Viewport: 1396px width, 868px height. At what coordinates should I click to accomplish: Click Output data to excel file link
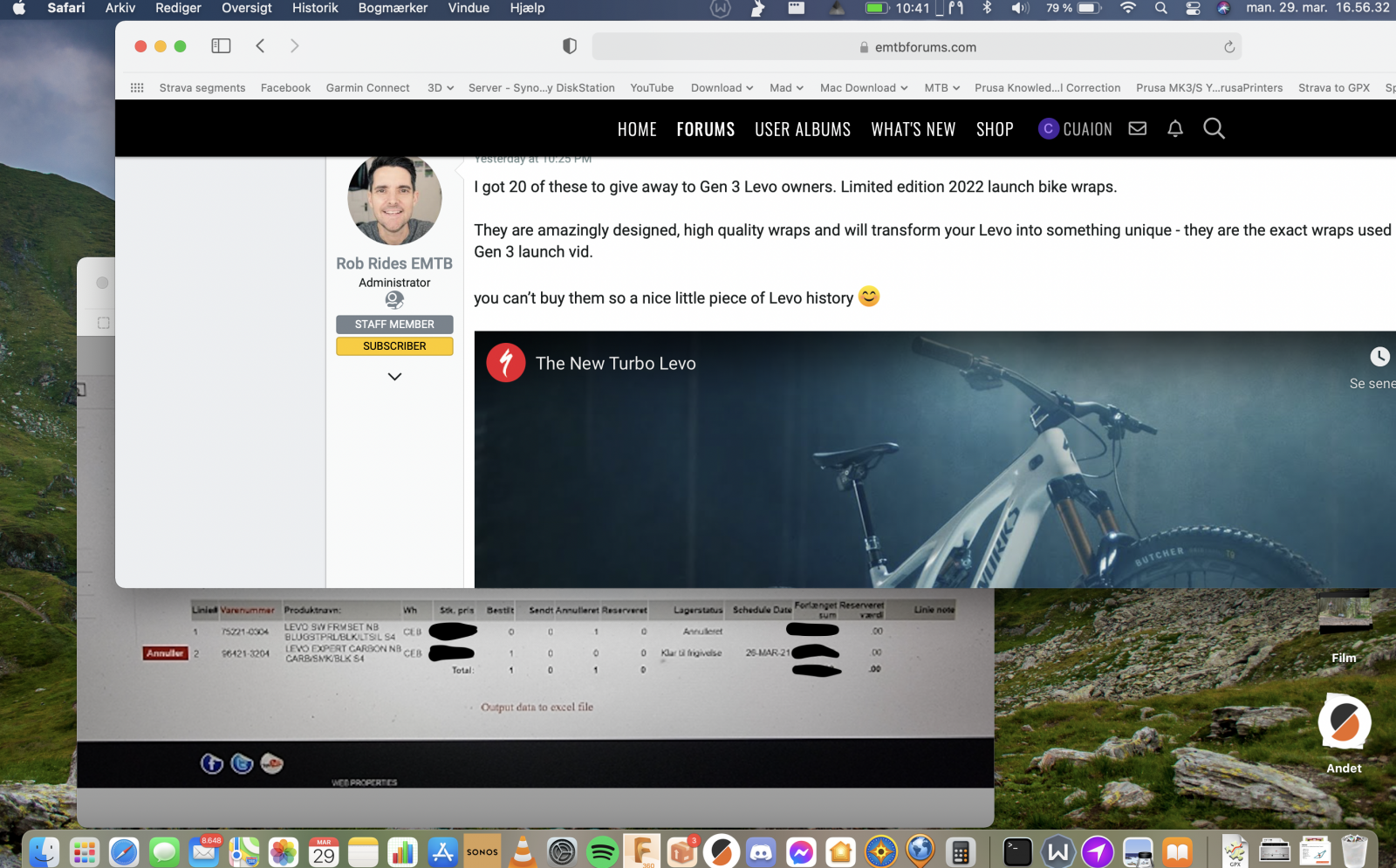[537, 707]
